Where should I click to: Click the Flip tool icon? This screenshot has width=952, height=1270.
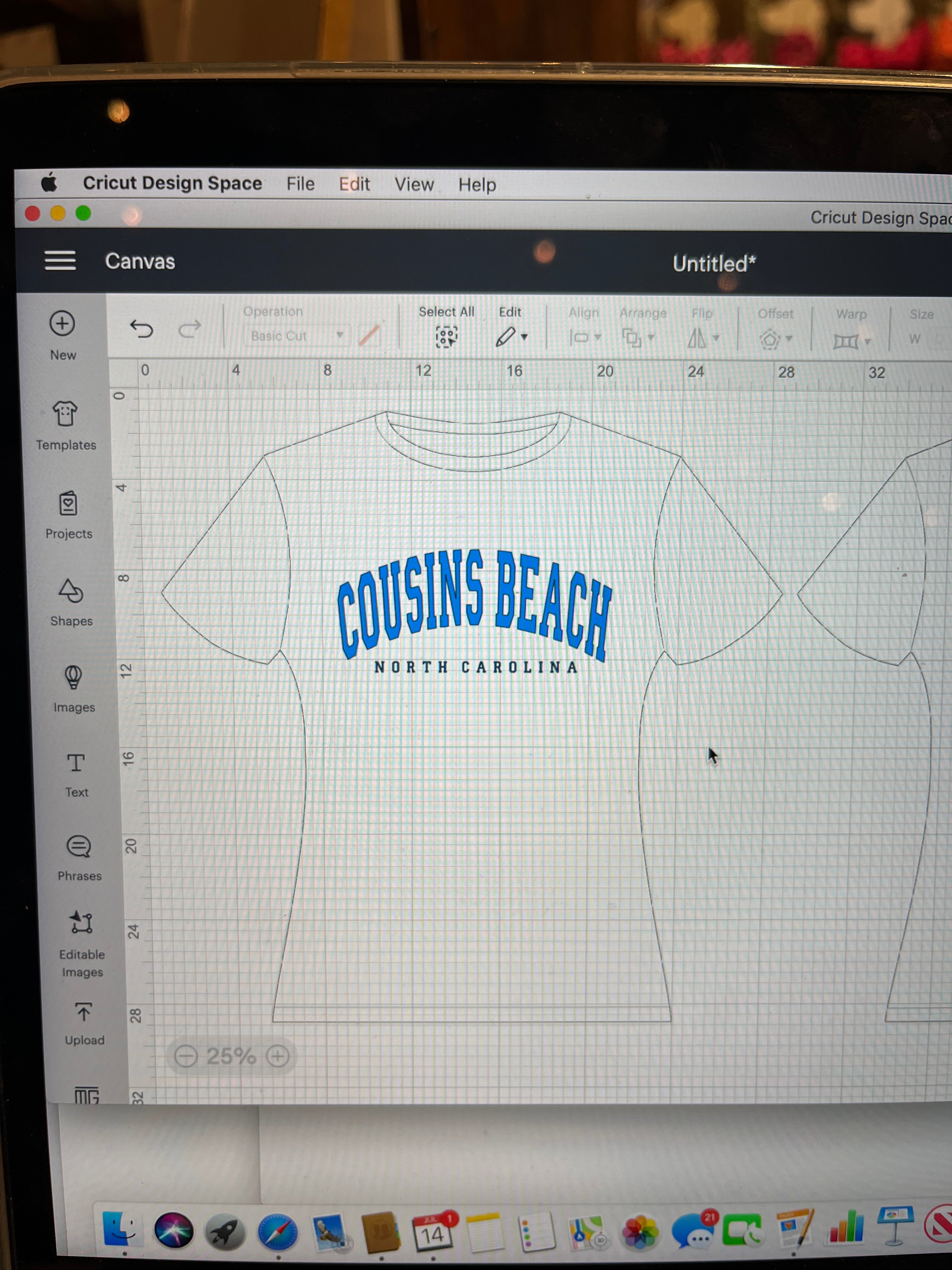pos(697,339)
